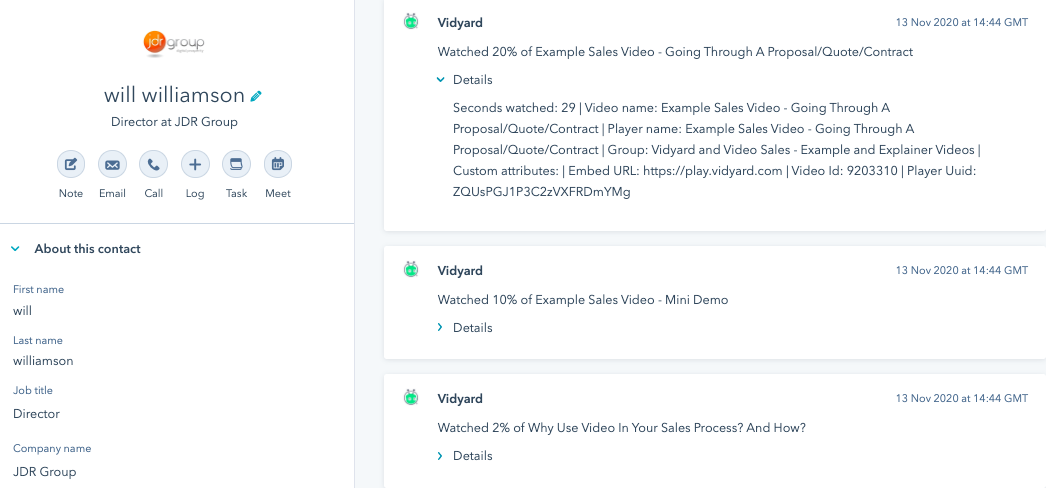Start a Call via phone icon
Viewport: 1046px width, 488px height.
point(153,165)
